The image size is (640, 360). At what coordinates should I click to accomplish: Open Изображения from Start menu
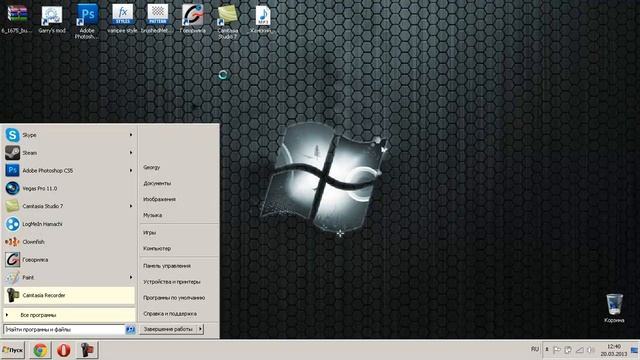click(160, 199)
